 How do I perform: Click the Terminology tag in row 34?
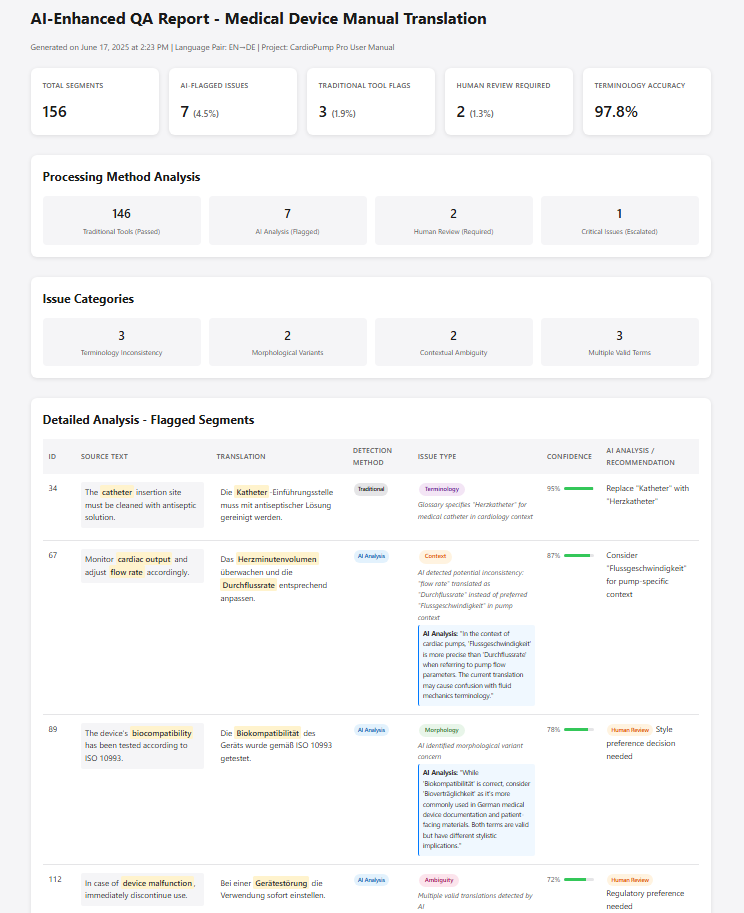click(x=442, y=489)
